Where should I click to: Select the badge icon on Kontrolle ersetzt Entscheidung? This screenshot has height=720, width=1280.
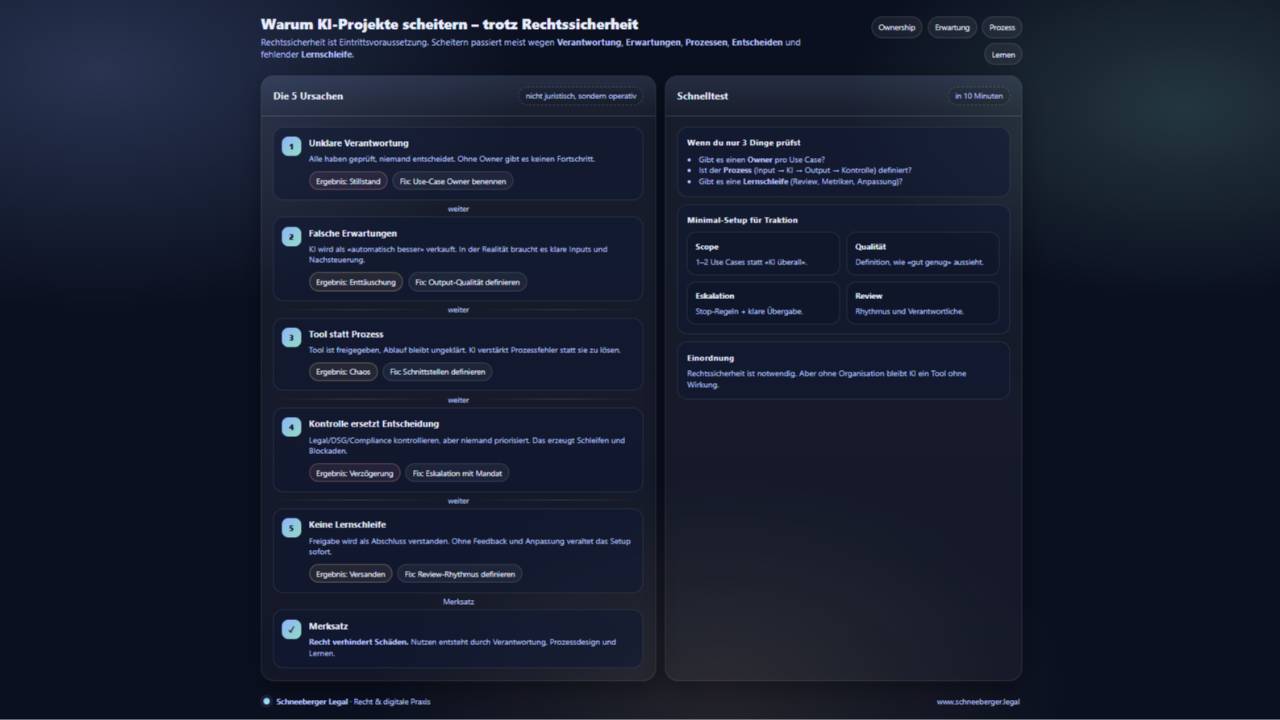[x=291, y=426]
